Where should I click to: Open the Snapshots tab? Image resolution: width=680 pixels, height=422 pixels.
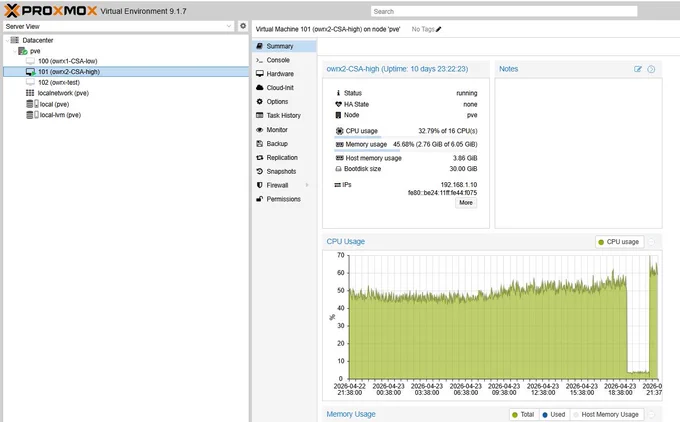[x=284, y=171]
